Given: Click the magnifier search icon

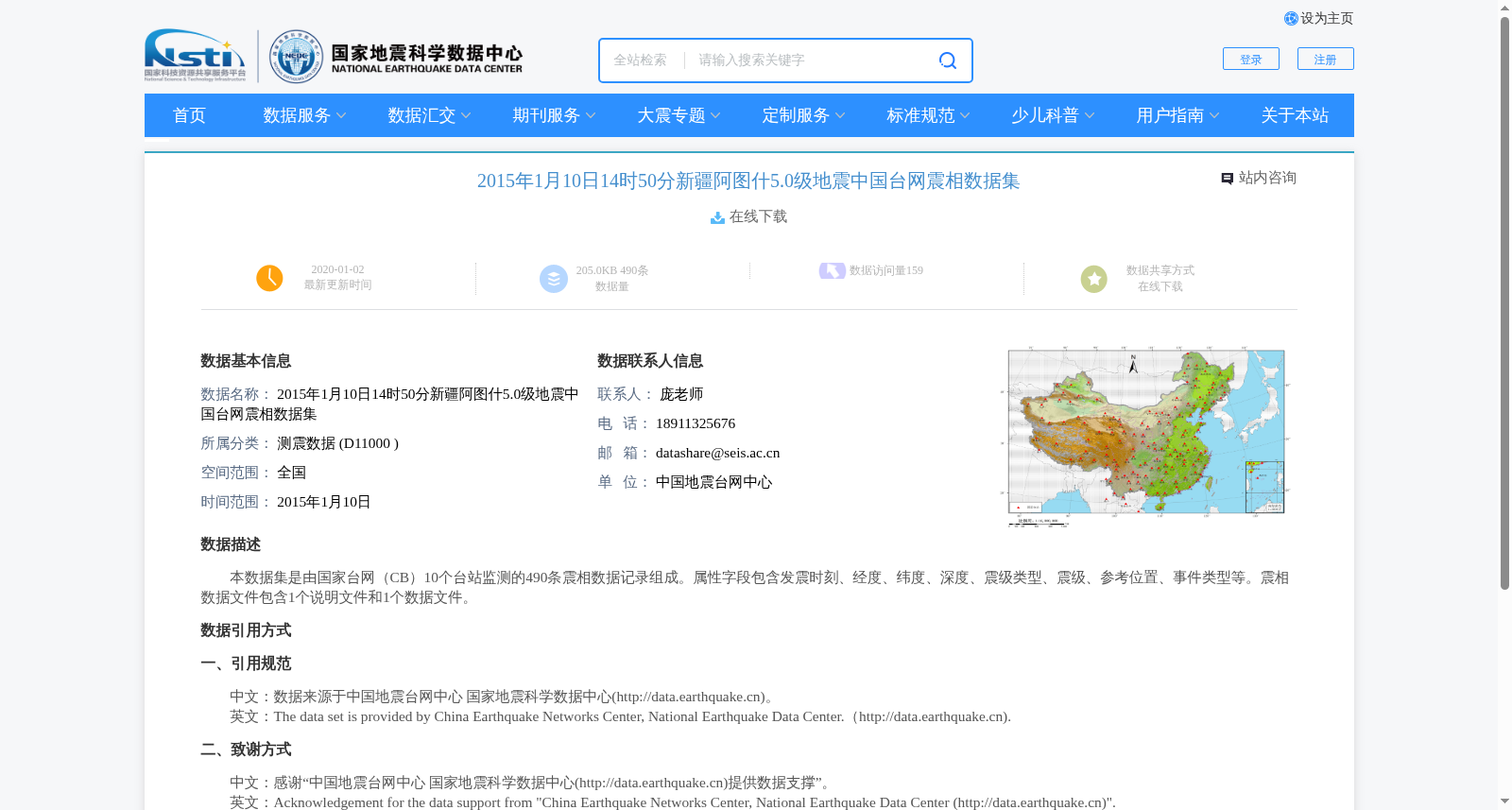Looking at the screenshot, I should 948,60.
